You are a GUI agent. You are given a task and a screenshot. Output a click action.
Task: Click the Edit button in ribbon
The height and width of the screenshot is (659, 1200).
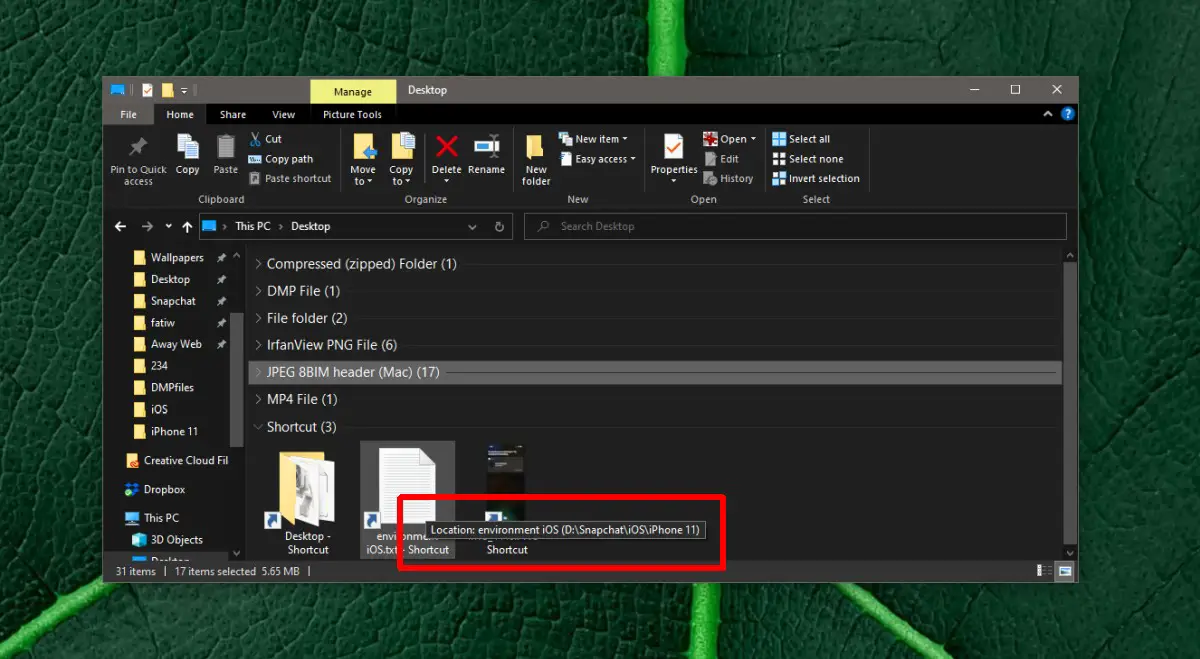721,159
